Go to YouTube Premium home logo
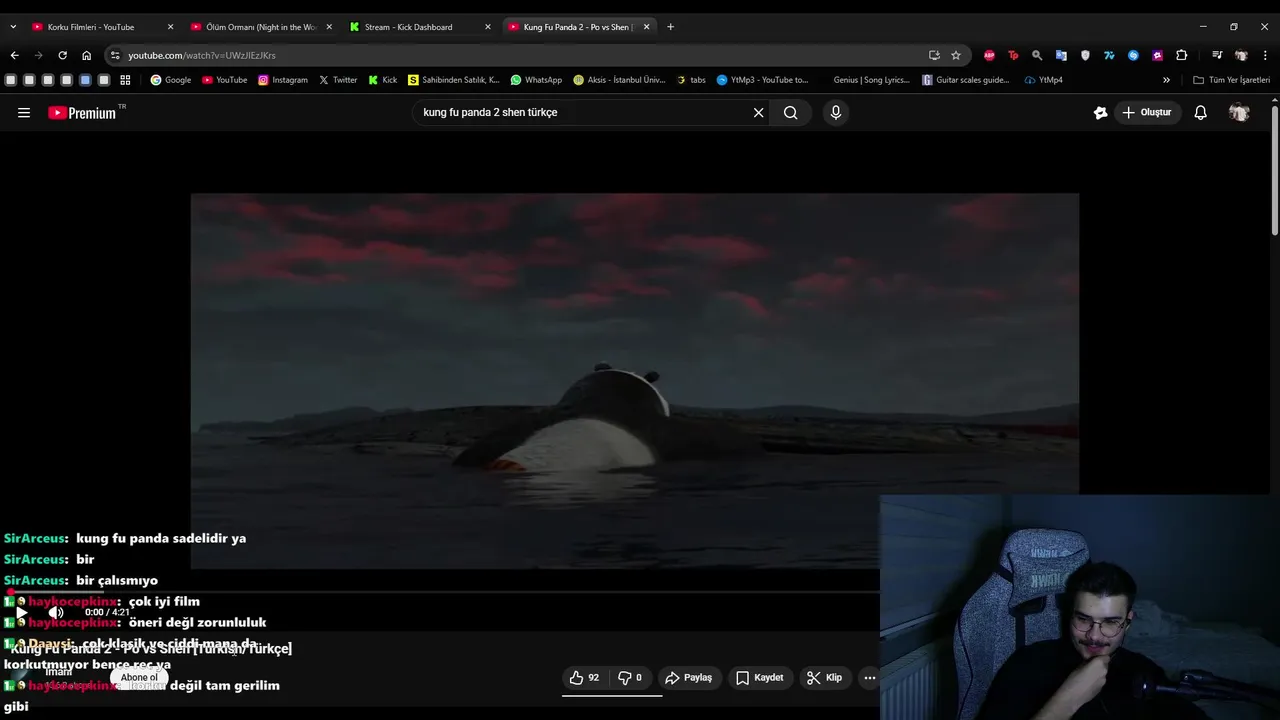The image size is (1280, 720). pos(82,113)
